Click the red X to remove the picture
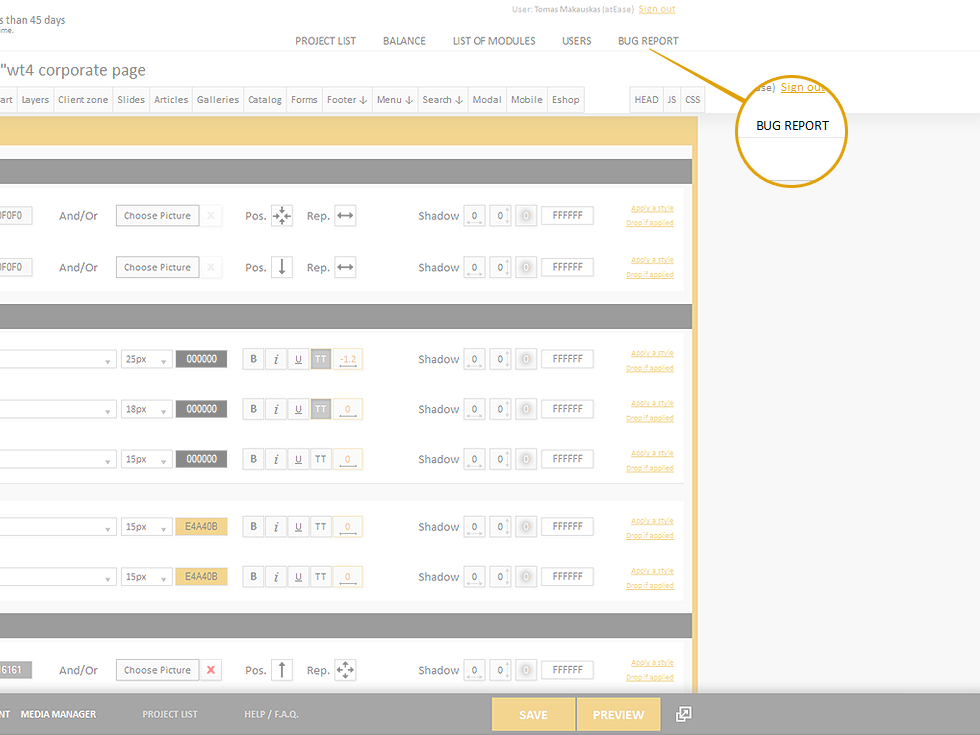 [x=211, y=670]
